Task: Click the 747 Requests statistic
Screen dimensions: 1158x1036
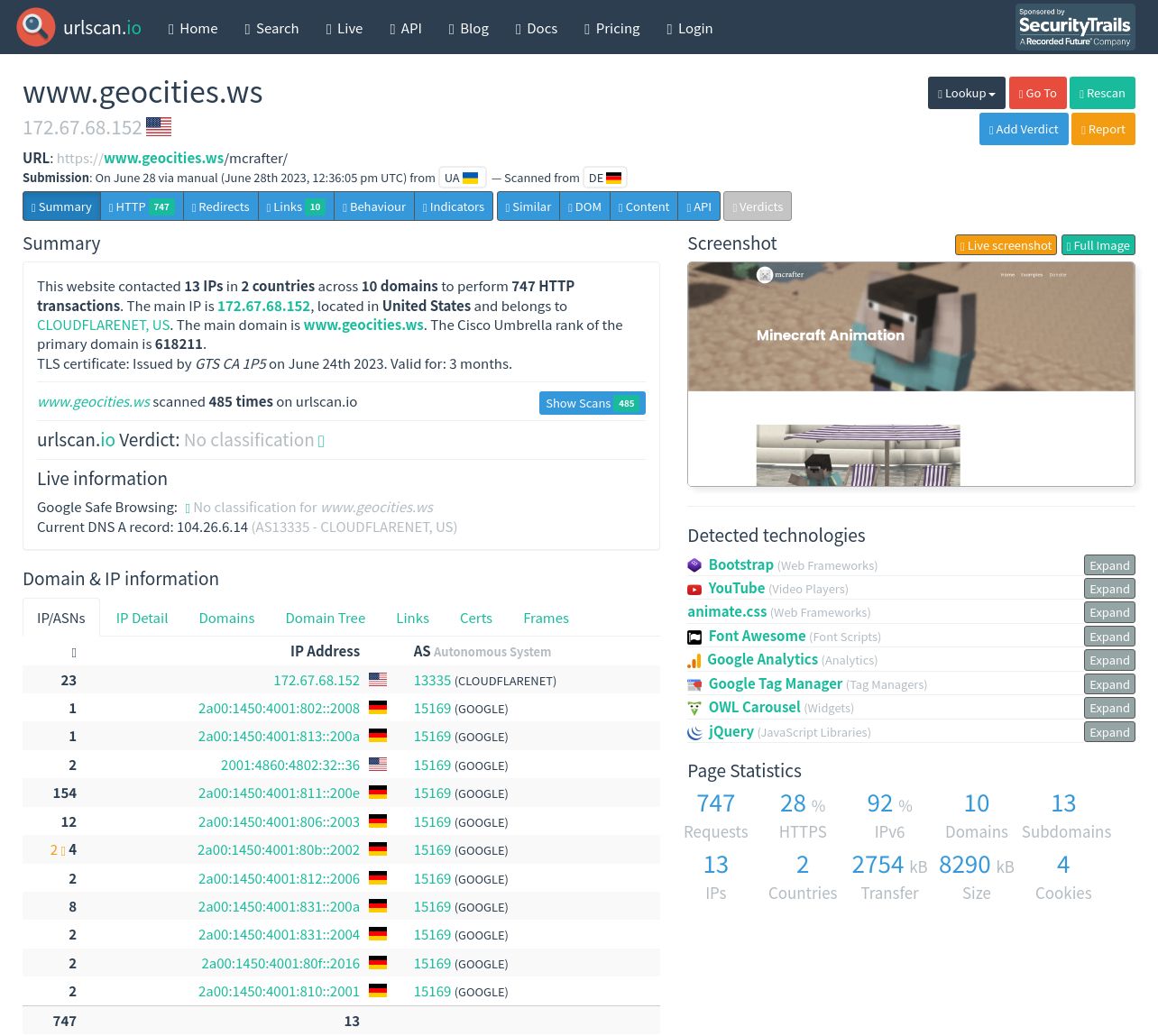Action: 716,816
